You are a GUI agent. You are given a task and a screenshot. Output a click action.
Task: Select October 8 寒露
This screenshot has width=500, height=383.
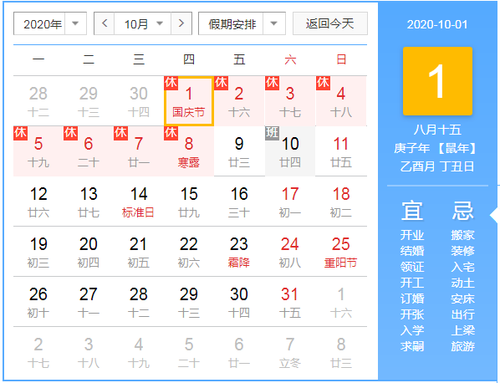[189, 151]
